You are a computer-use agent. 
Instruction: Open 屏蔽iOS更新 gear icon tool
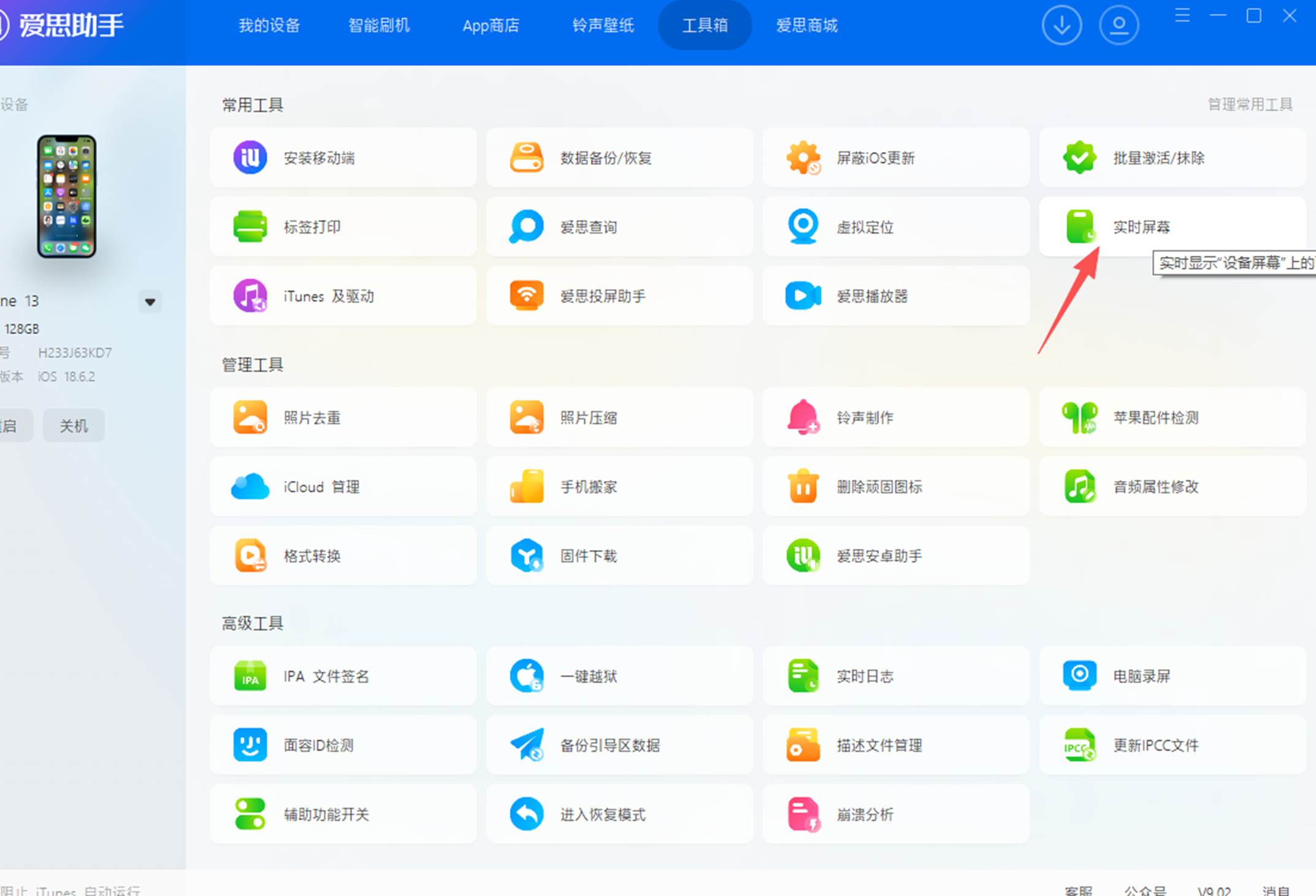pos(803,158)
